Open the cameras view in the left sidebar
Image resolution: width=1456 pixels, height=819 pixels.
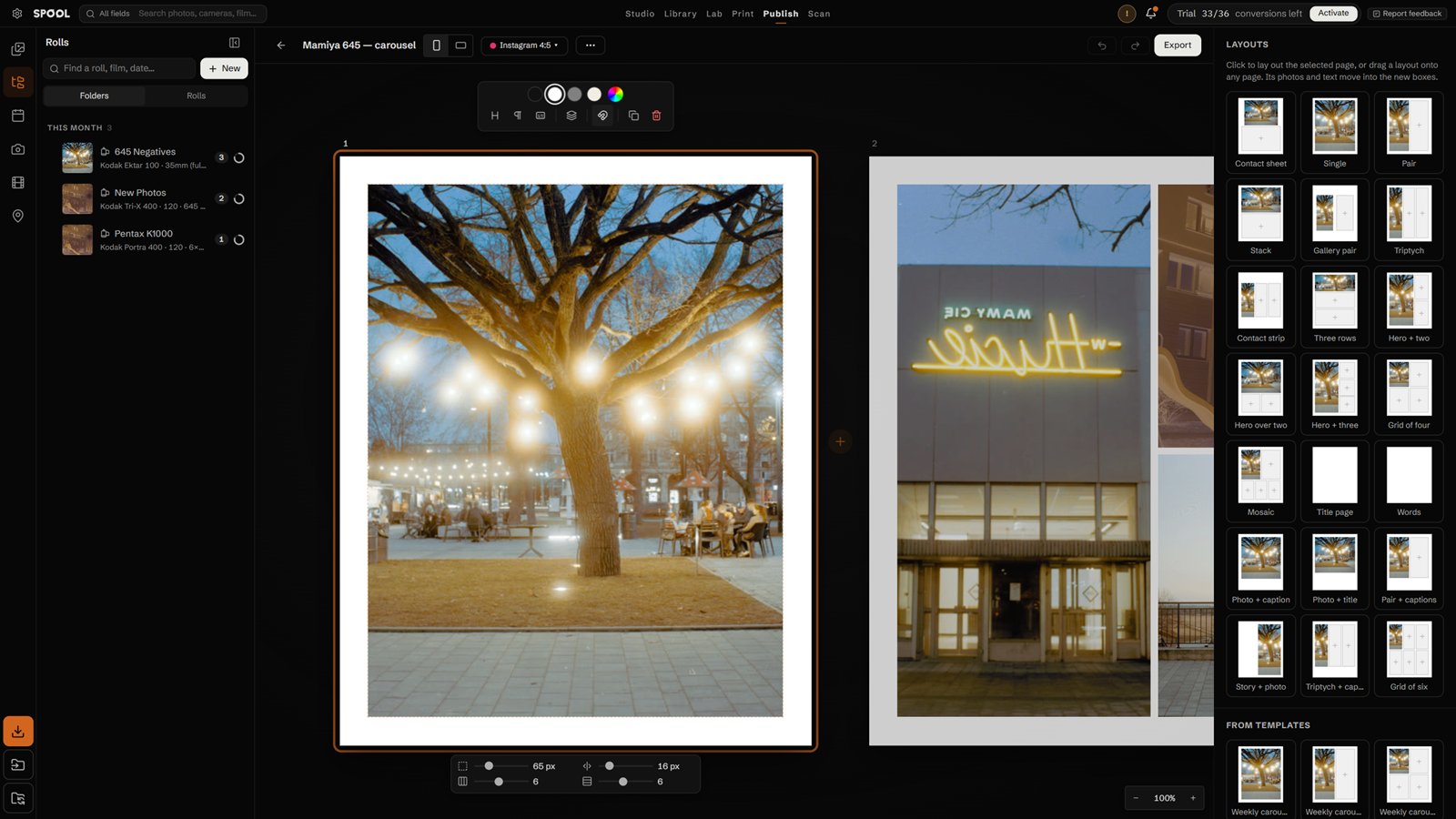pos(17,149)
